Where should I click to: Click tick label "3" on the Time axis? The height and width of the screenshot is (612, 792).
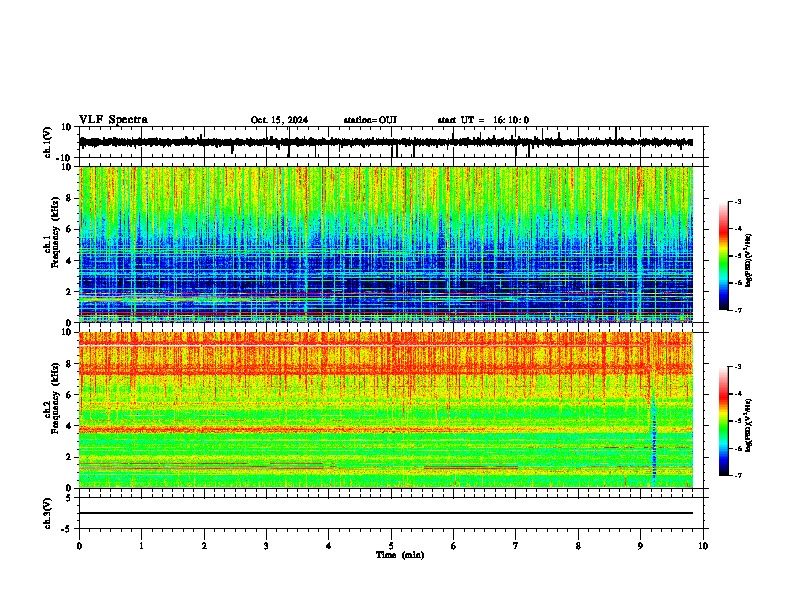click(266, 546)
